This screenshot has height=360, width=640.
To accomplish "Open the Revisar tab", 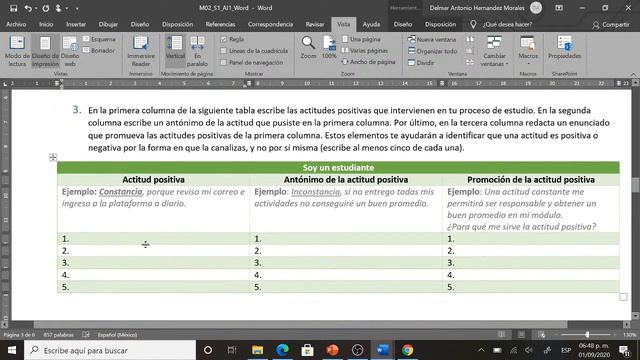I will [x=315, y=24].
